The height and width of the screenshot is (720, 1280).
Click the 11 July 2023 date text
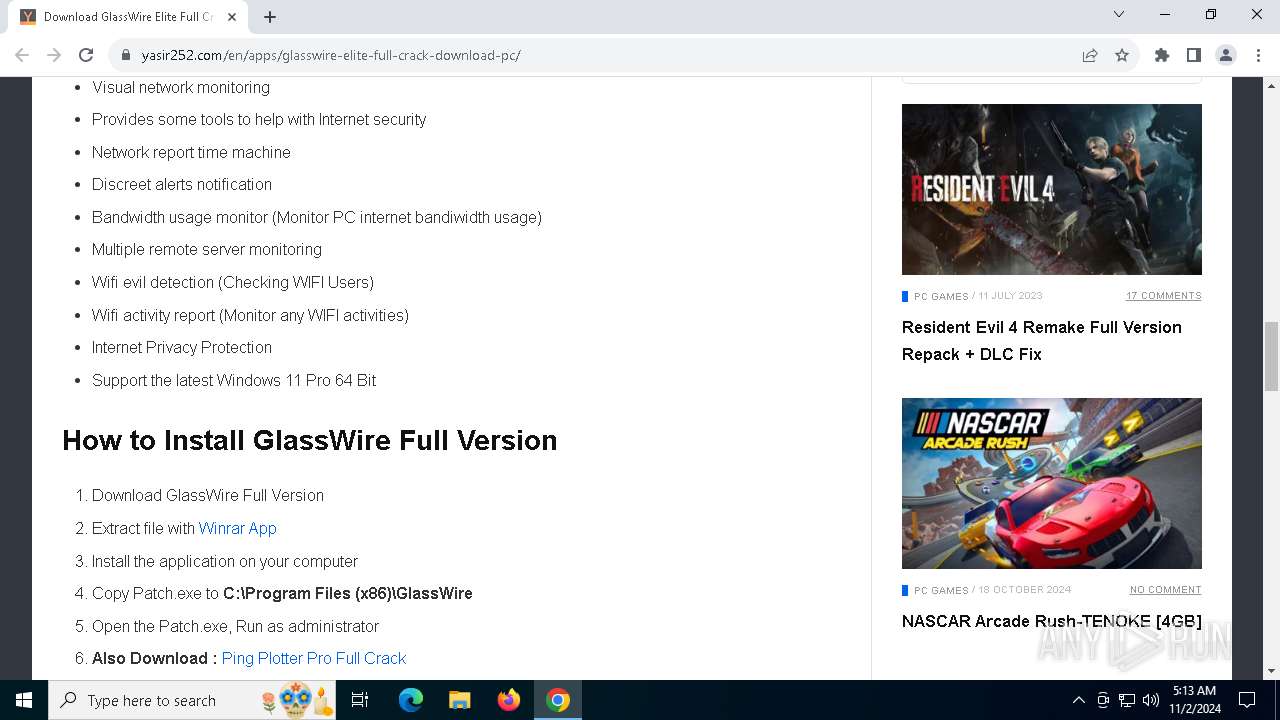(x=1010, y=296)
